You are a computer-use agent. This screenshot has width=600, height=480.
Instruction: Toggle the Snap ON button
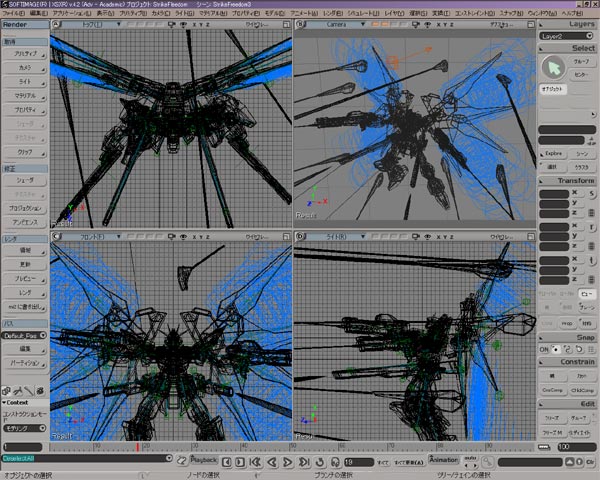(x=544, y=349)
